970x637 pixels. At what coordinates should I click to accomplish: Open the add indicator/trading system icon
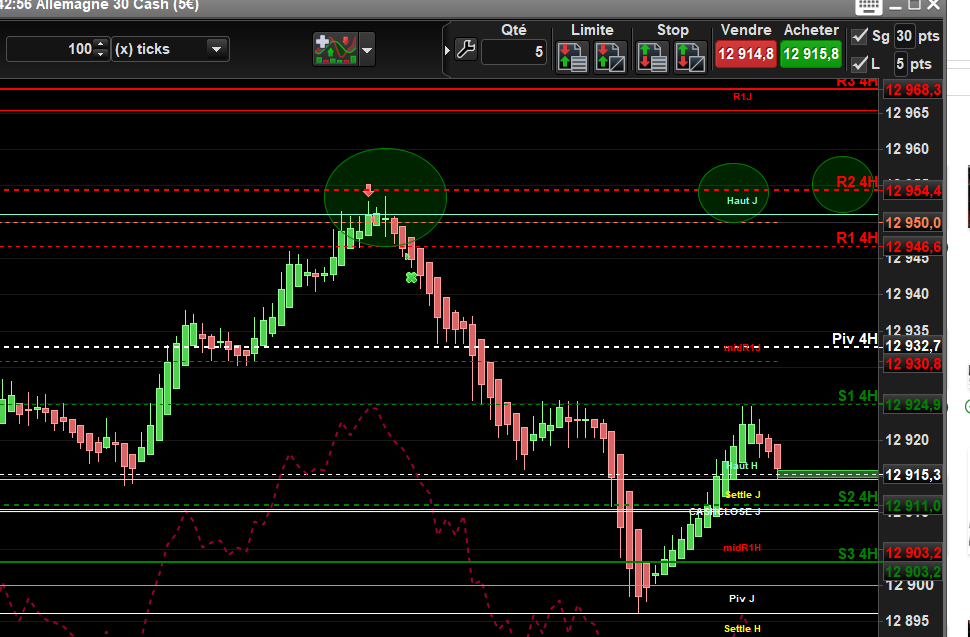coord(335,49)
